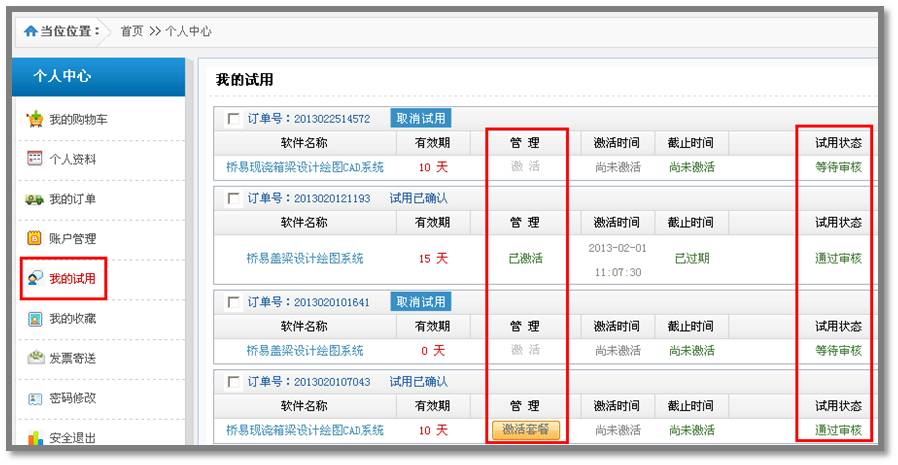This screenshot has height=465, width=898.
Task: Click the 我的收藏 favorites icon
Action: [35, 319]
